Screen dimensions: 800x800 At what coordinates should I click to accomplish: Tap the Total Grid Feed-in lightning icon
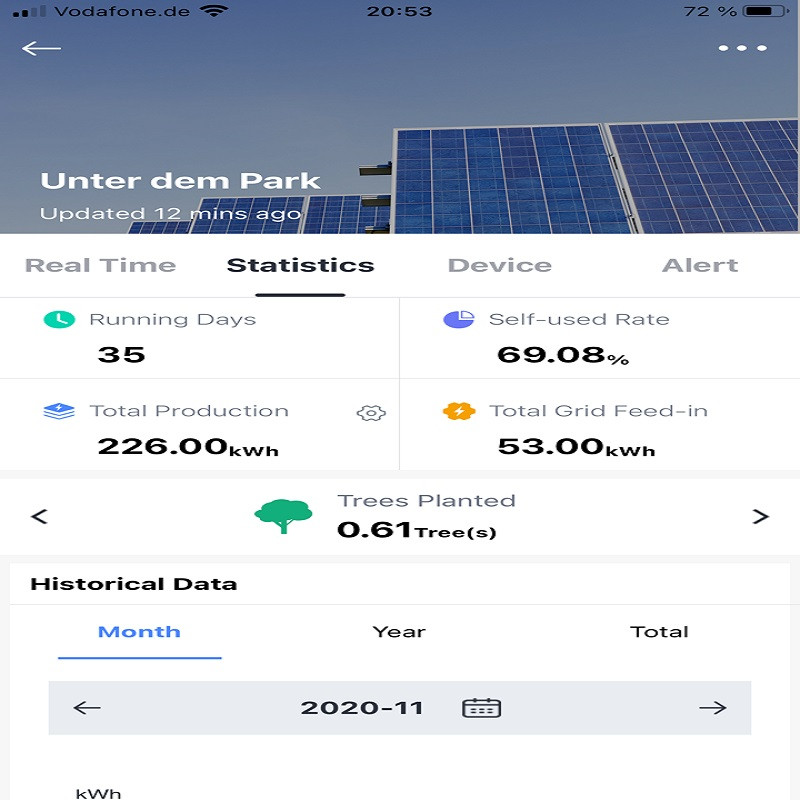pos(458,412)
